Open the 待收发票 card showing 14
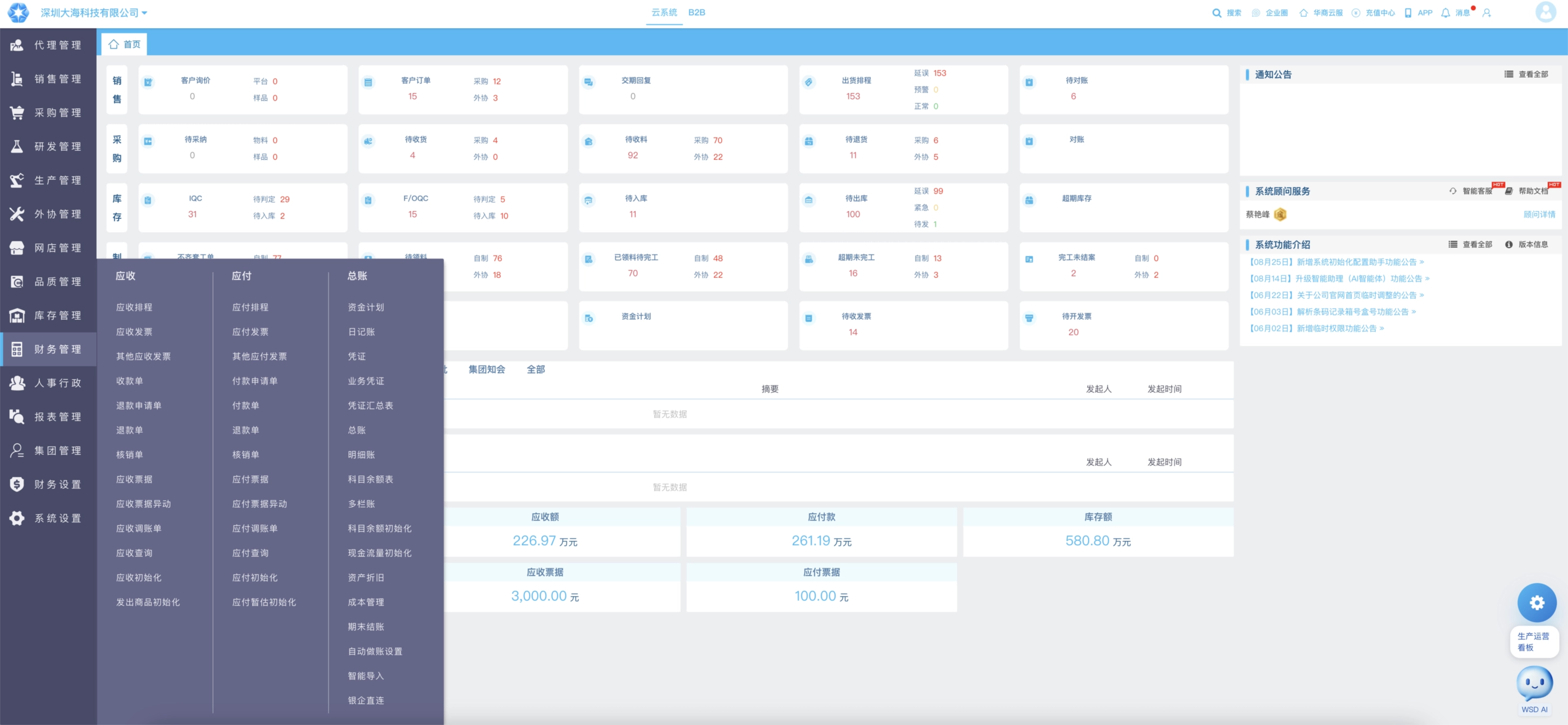Screen dimensions: 1568x725 [903, 325]
